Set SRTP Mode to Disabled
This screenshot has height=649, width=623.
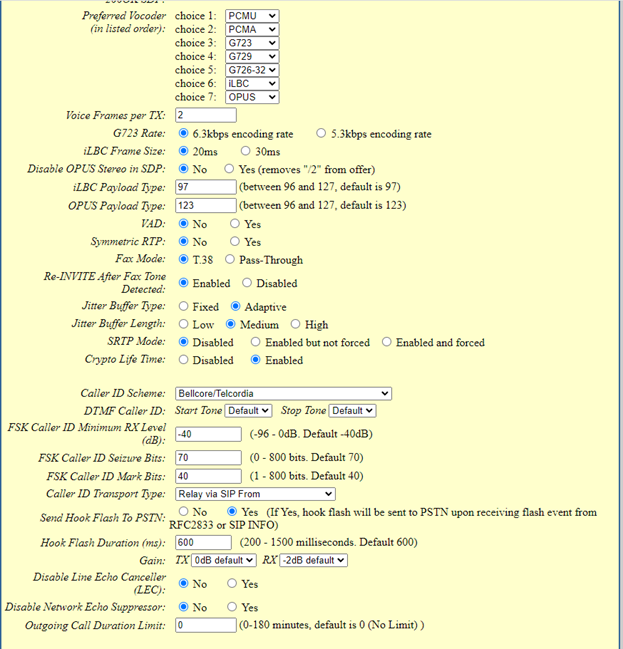183,342
